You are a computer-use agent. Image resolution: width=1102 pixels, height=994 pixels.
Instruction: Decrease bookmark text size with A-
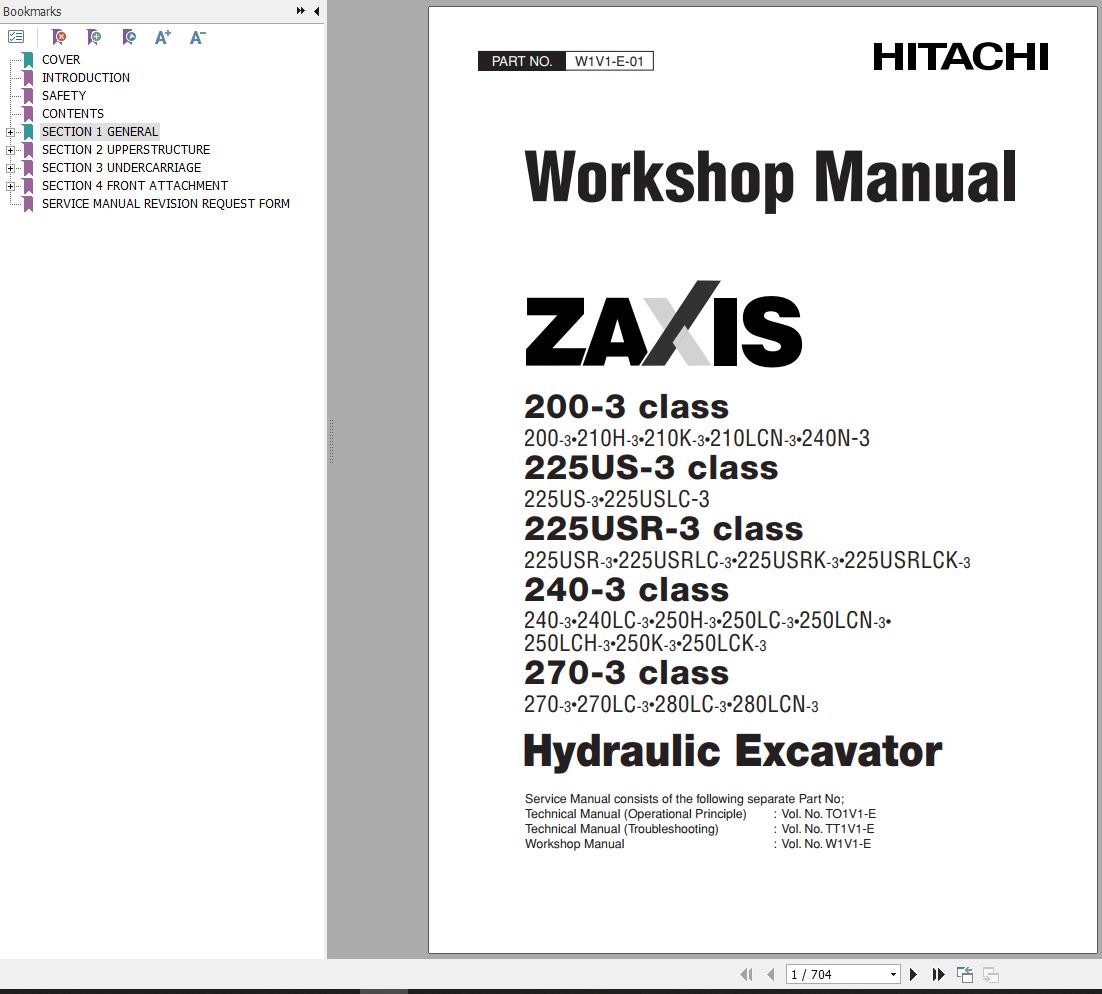pyautogui.click(x=197, y=37)
